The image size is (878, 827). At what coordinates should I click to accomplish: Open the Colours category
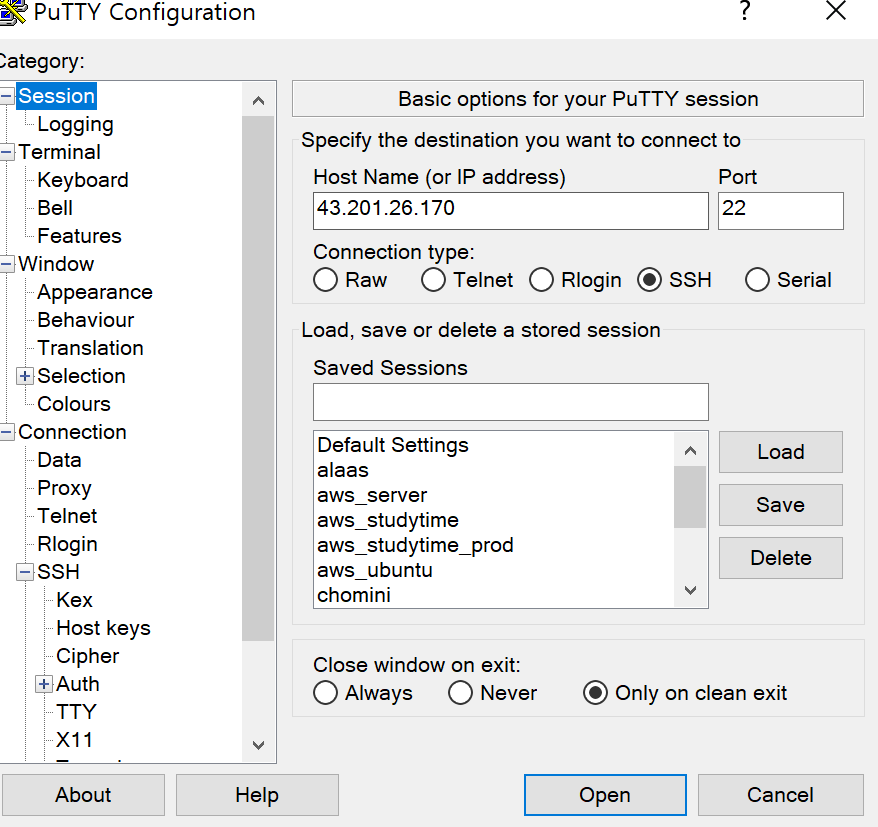[74, 404]
